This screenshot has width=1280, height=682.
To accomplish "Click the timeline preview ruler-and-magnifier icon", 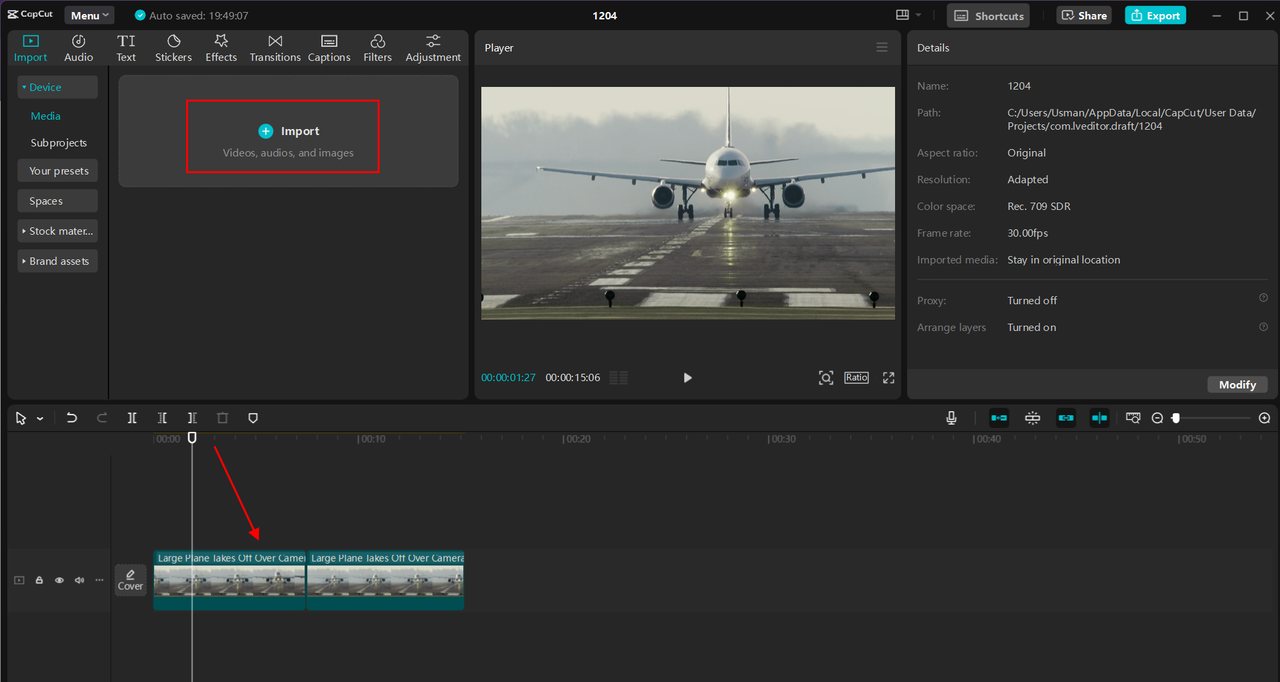I will [x=1133, y=418].
